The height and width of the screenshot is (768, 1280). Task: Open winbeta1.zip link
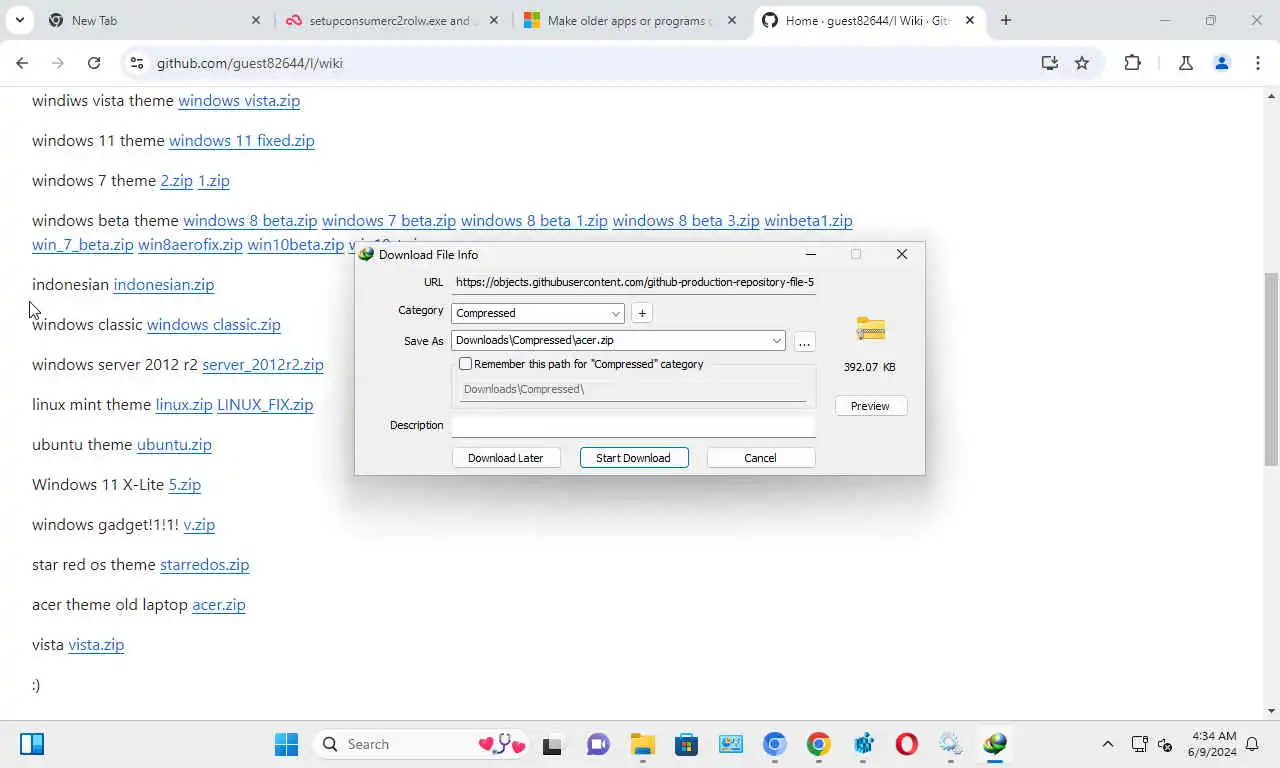pos(808,221)
